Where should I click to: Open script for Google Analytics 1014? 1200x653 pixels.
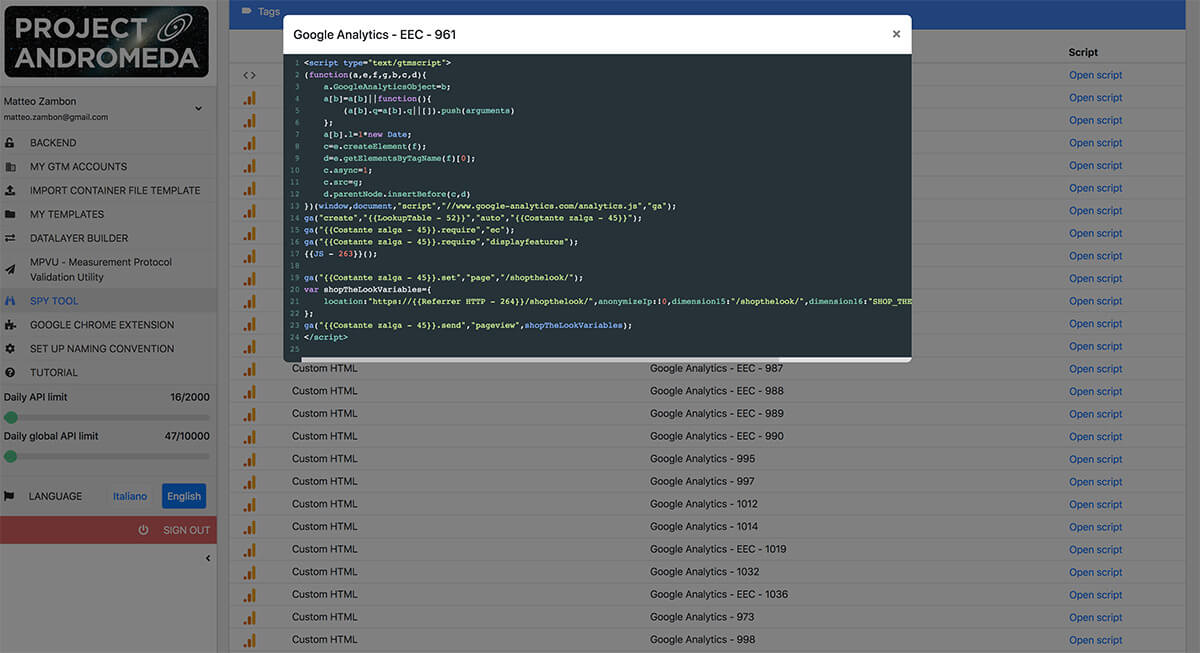[1096, 527]
